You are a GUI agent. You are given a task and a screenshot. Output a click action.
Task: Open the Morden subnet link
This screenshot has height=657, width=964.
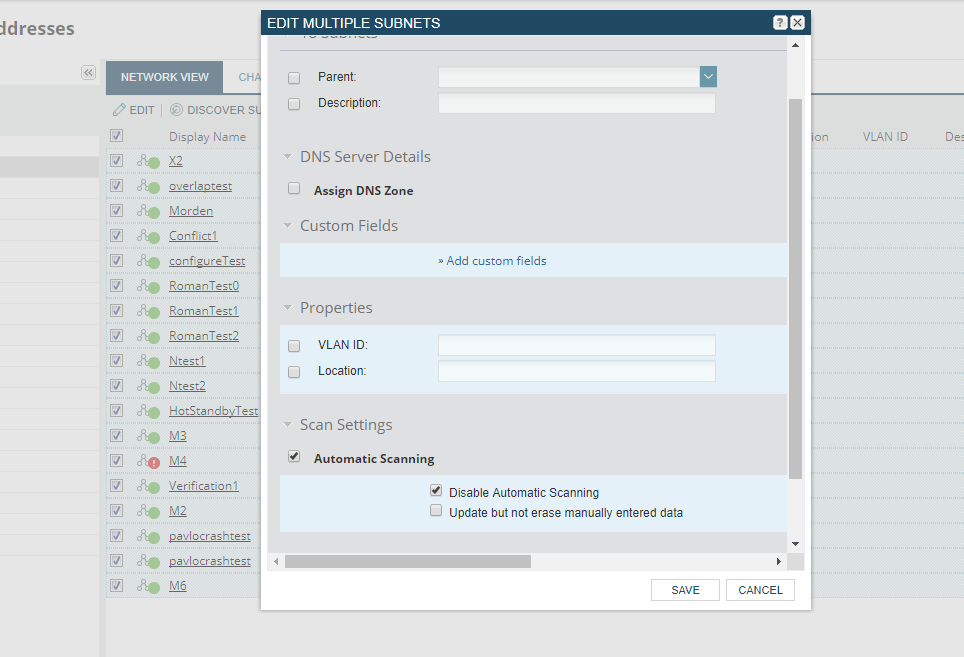[191, 211]
